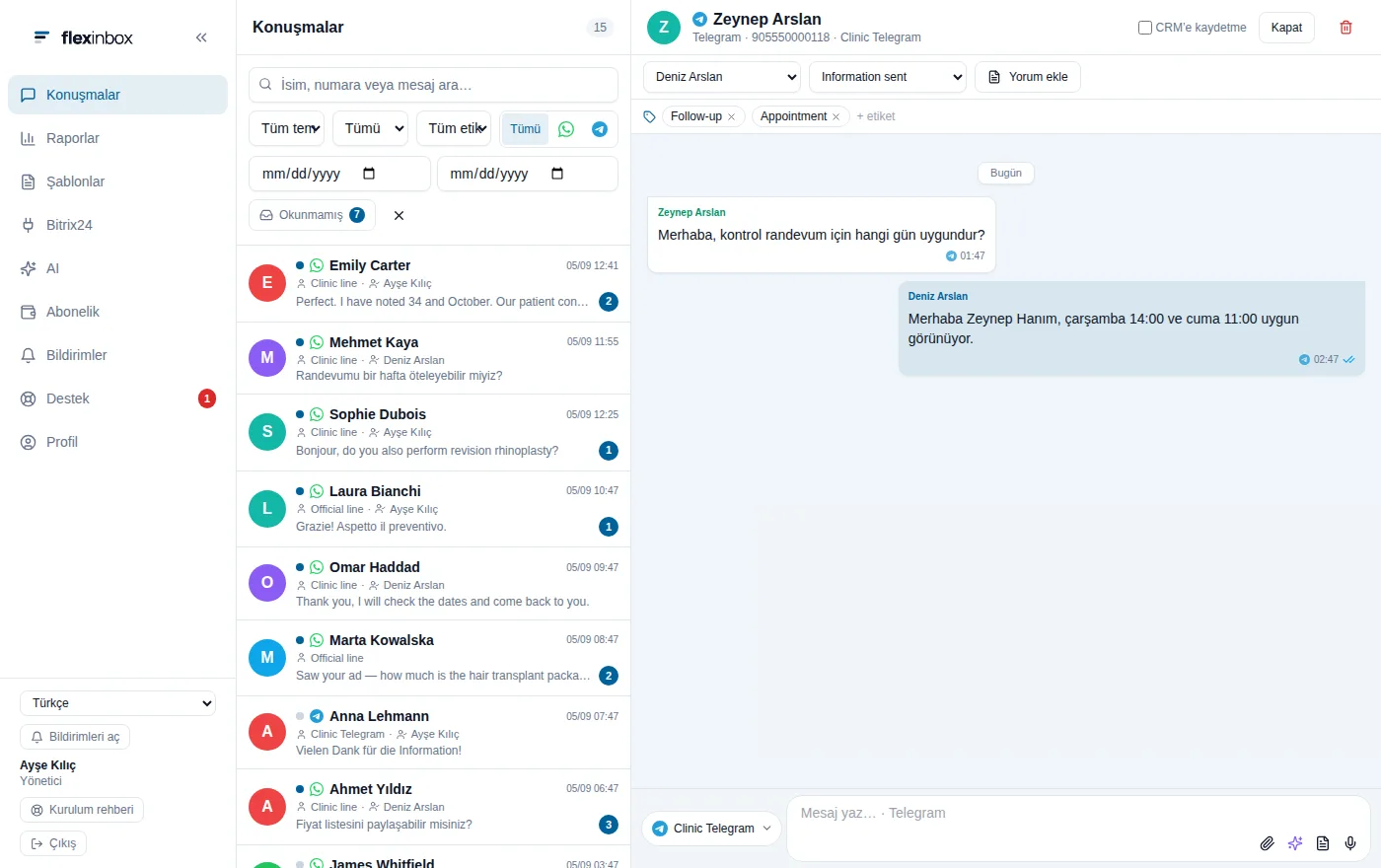1381x868 pixels.
Task: Click Yorum ekle button
Action: pyautogui.click(x=1028, y=77)
